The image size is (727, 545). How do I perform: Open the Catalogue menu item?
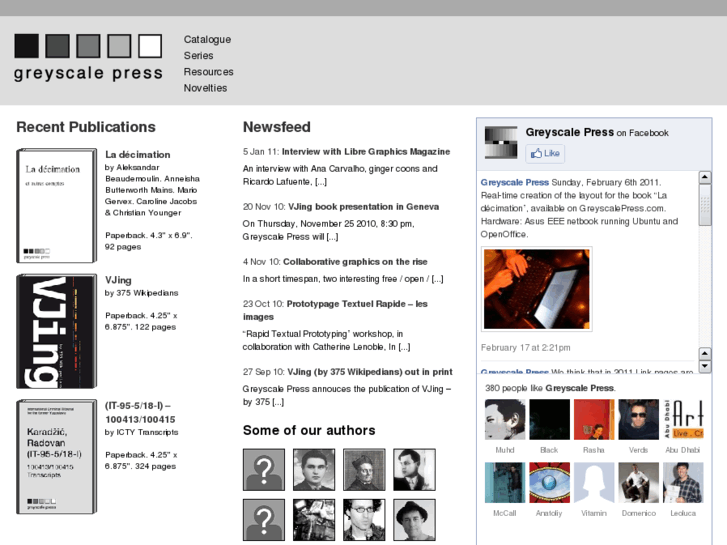(207, 39)
